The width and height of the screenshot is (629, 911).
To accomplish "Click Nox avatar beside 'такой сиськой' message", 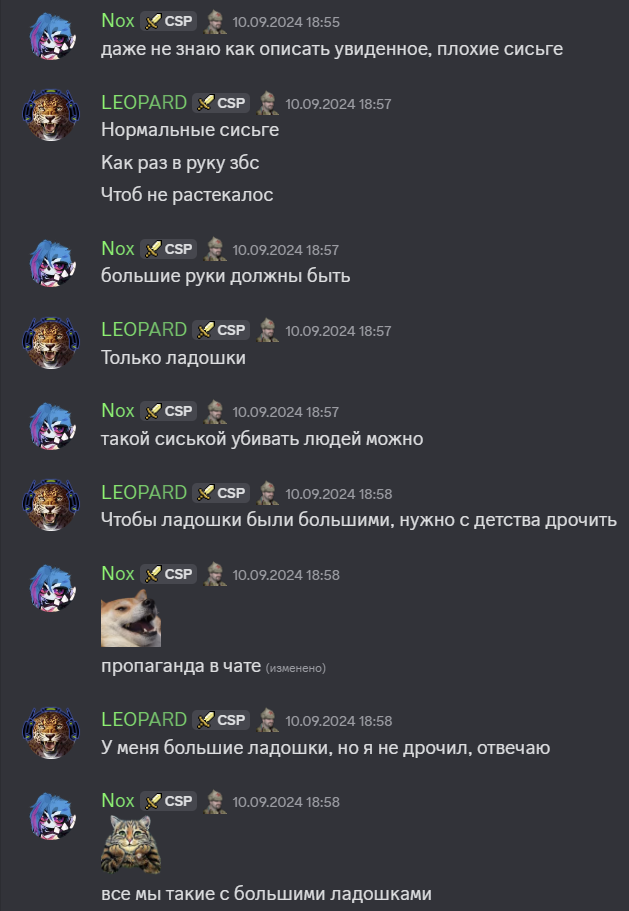I will coord(51,426).
